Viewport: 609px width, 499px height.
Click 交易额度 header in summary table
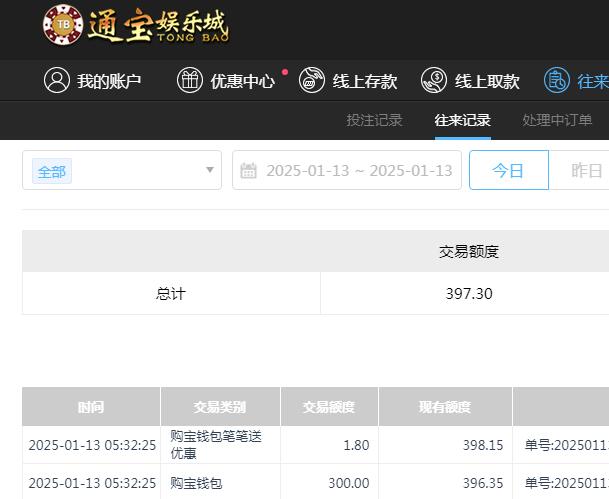point(469,252)
